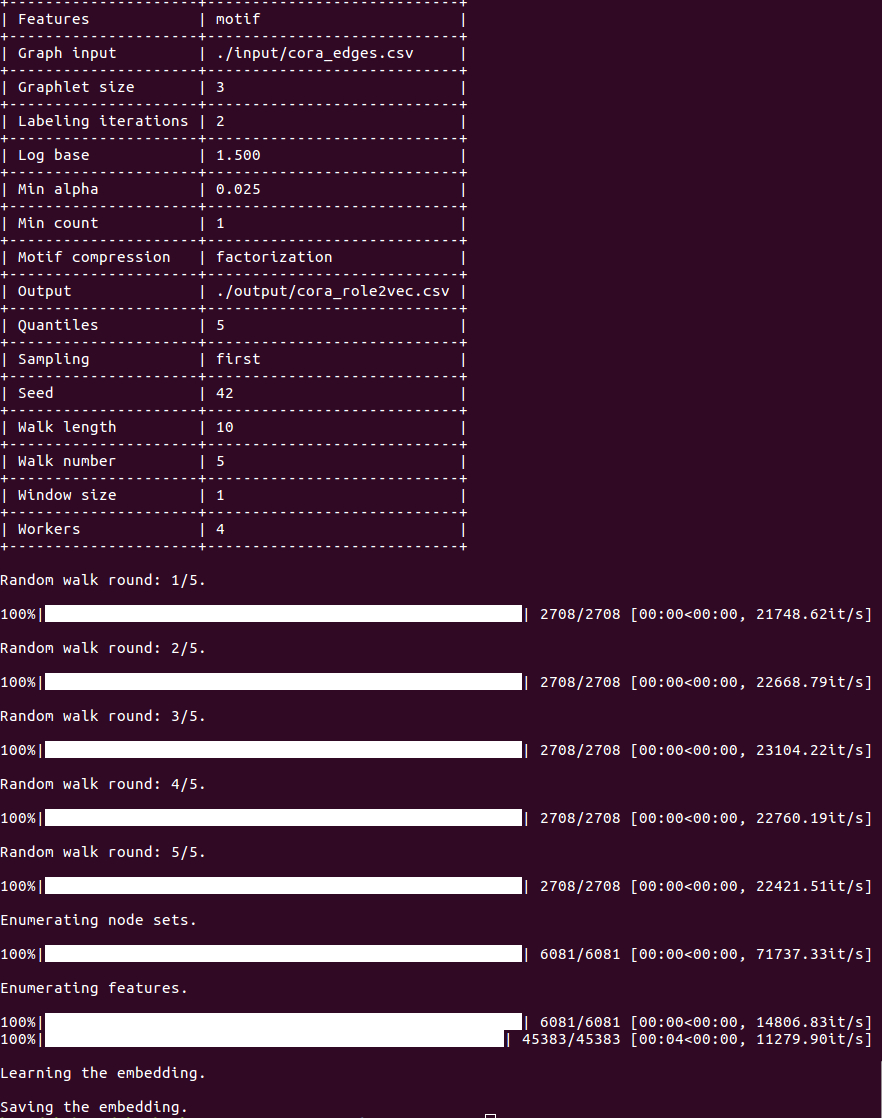Click the 'Window size' label
882x1118 pixels.
67,496
